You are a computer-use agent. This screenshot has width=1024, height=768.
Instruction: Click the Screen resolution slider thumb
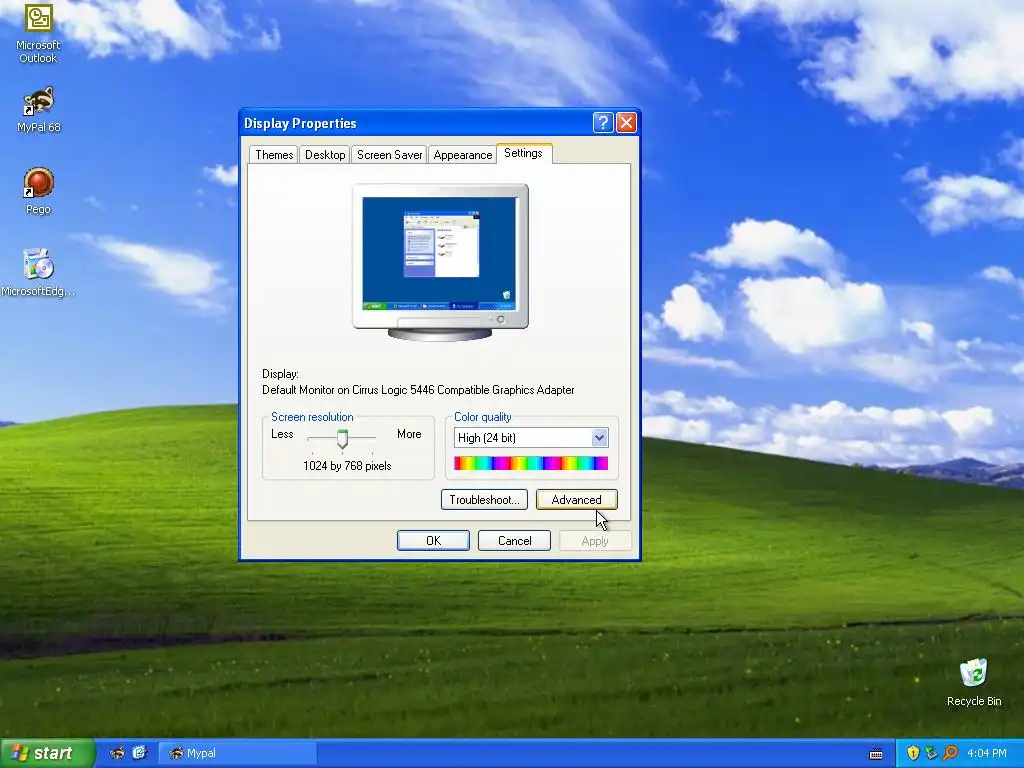pyautogui.click(x=342, y=439)
